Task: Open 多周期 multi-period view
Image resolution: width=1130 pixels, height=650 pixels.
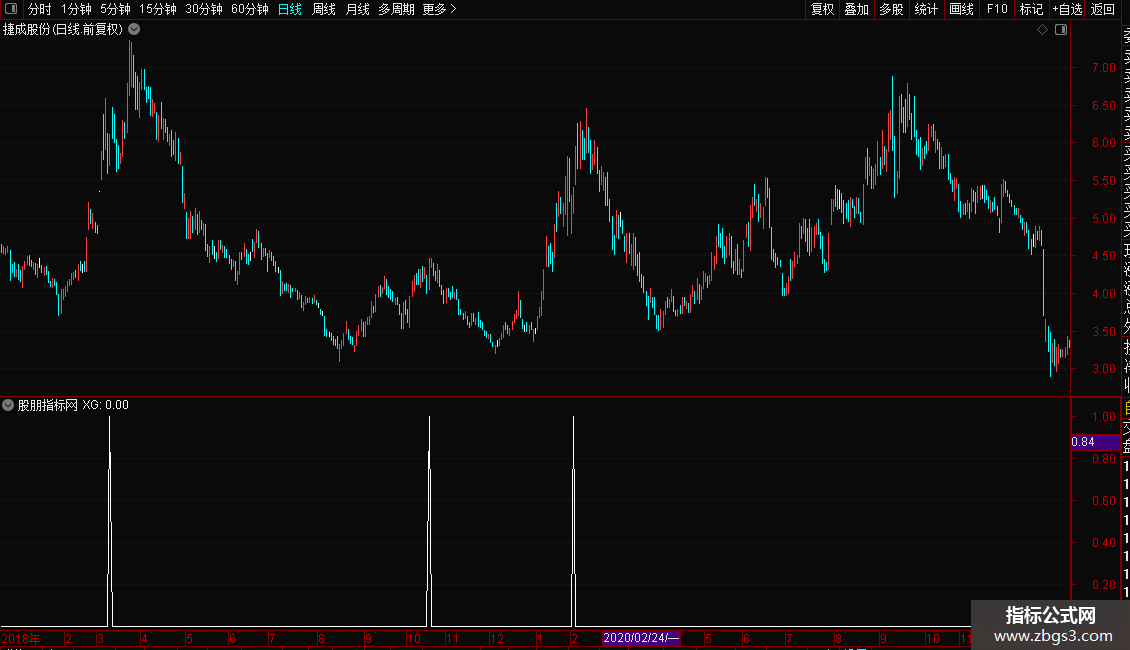Action: 396,9
